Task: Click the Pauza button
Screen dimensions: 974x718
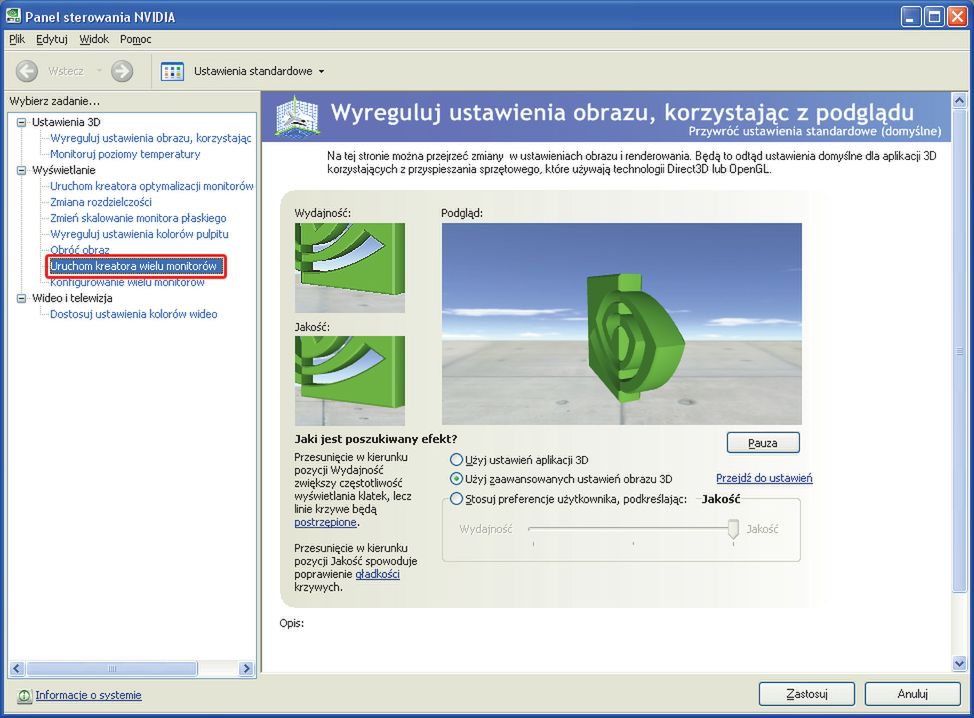Action: tap(763, 443)
